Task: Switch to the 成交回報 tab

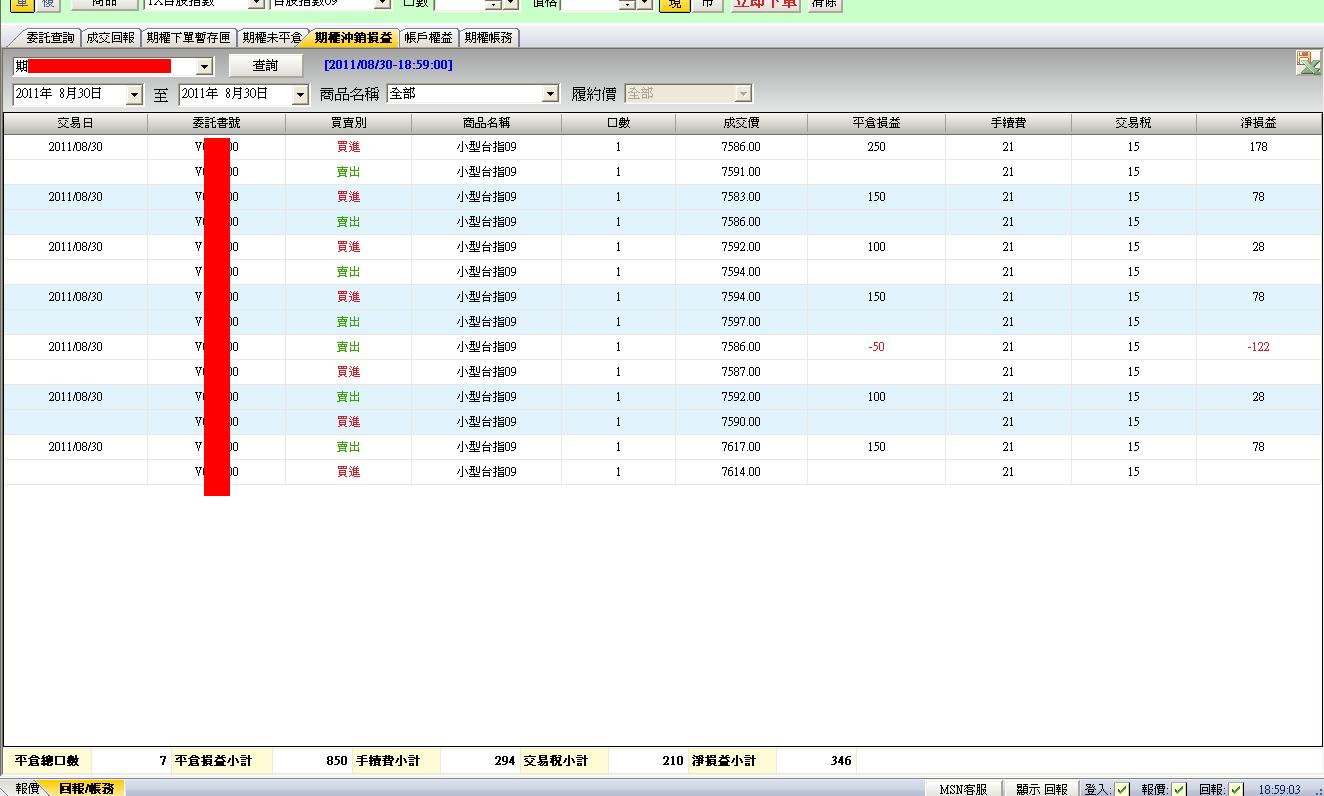Action: tap(110, 38)
